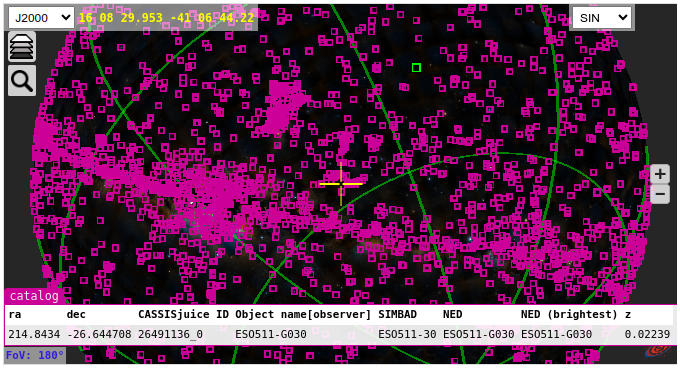Select the catalog tab
The image size is (680, 369).
click(x=34, y=296)
